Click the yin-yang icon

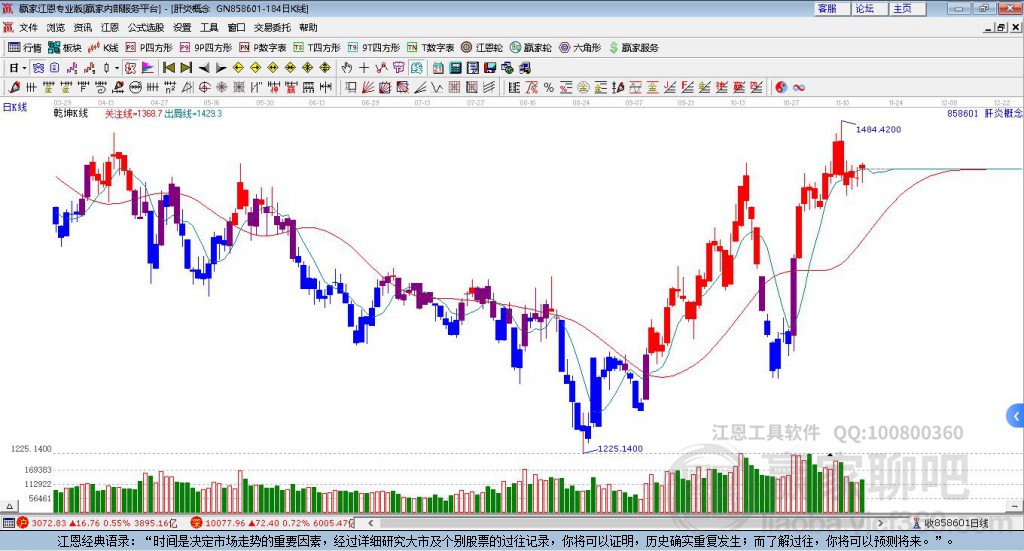click(x=781, y=87)
